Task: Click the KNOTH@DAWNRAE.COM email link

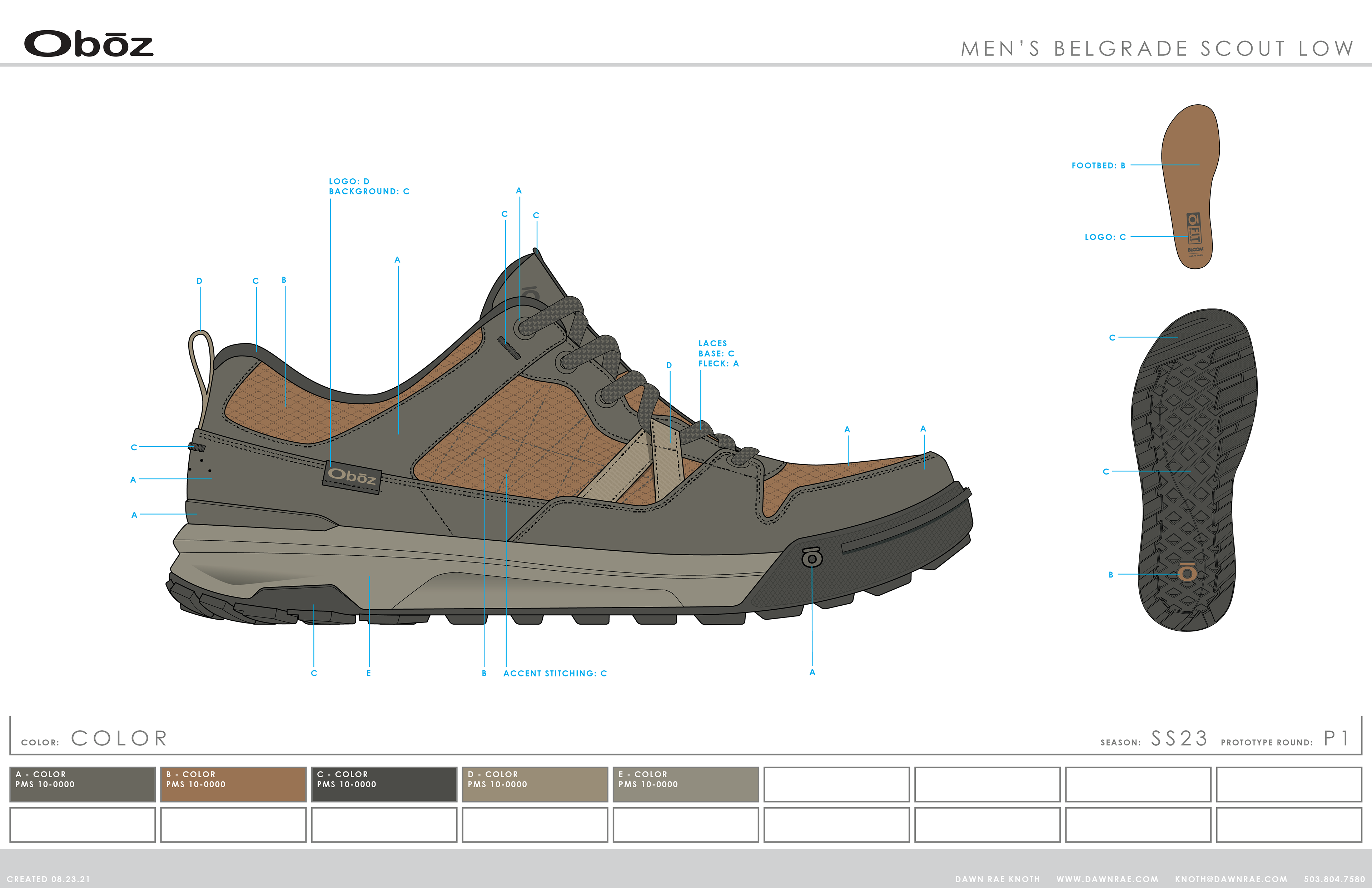Action: (x=1231, y=879)
